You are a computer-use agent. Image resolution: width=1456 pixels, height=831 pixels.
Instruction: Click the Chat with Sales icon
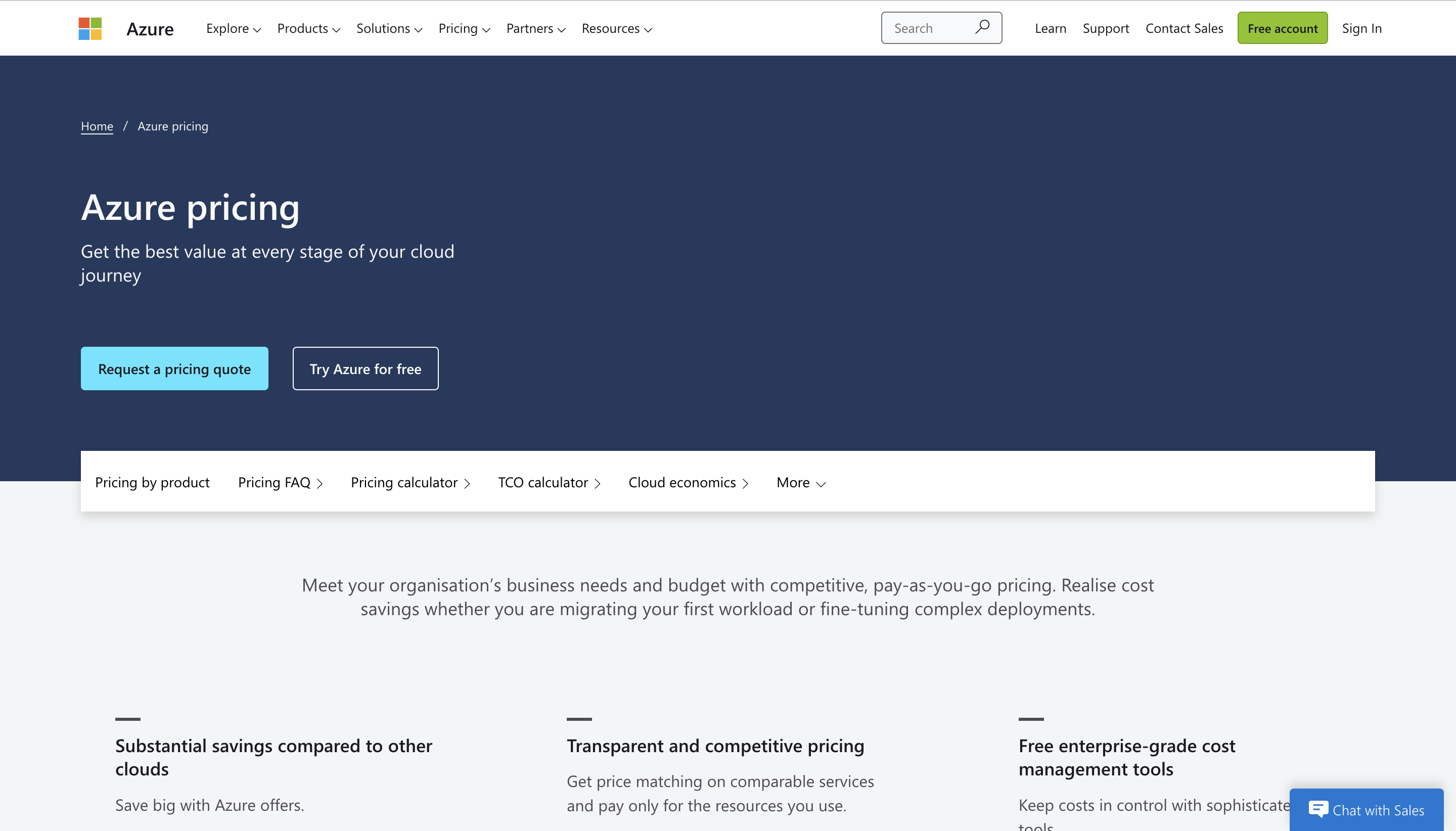click(1319, 810)
